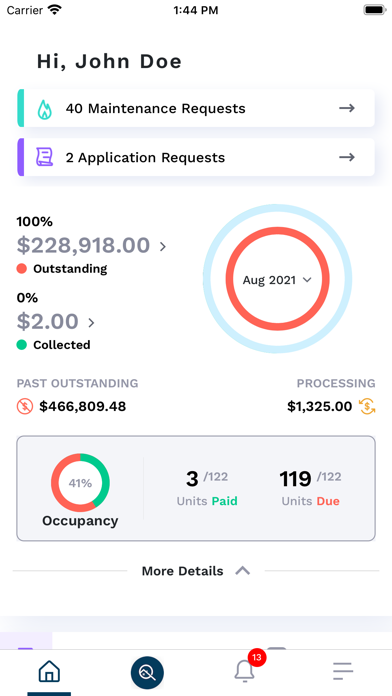Screen dimensions: 392x696
Task: Tap the past outstanding crossed-dollar icon
Action: coord(25,406)
